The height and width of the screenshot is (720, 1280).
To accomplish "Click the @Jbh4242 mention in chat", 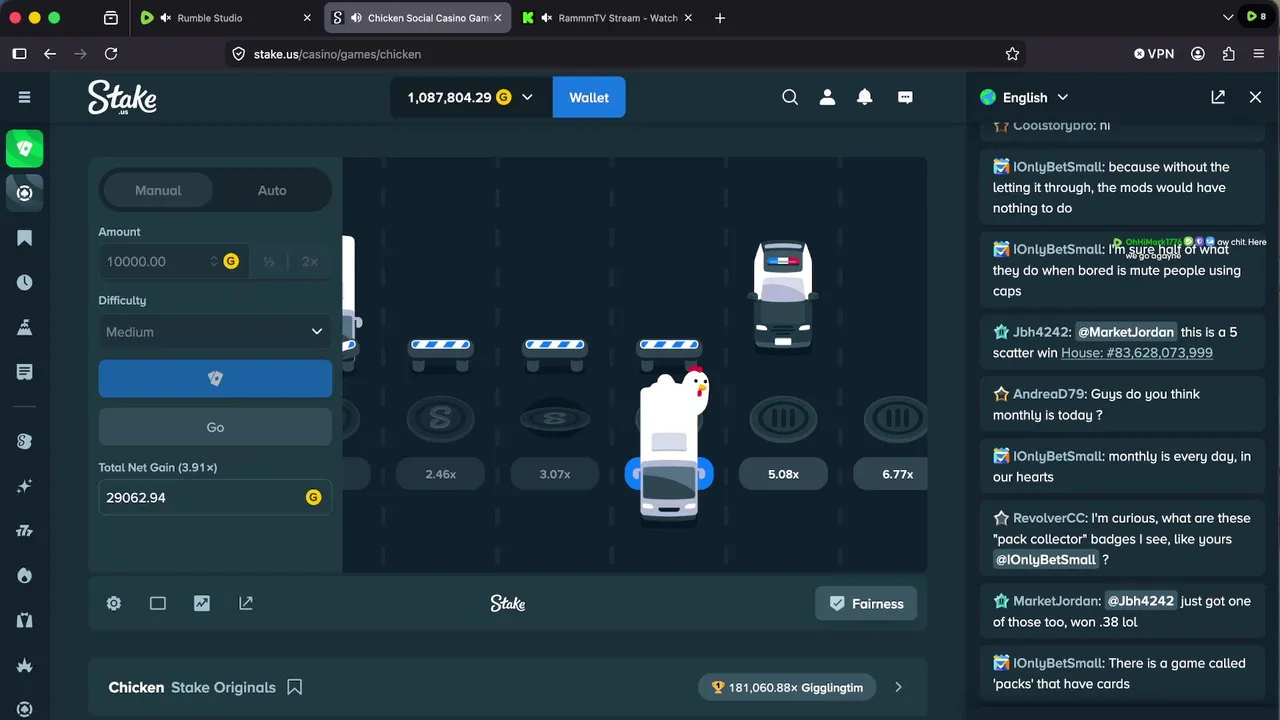I will [1140, 601].
